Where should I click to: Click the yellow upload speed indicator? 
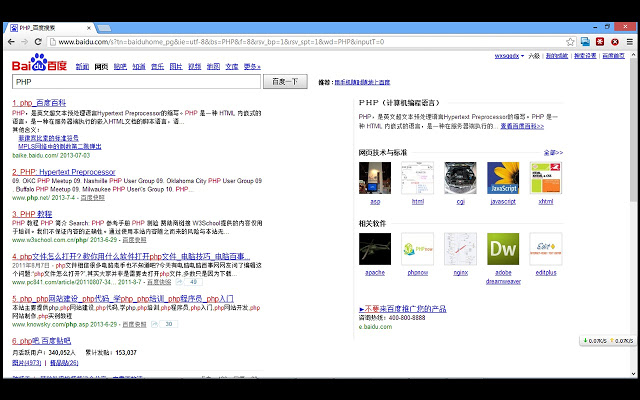pos(622,341)
